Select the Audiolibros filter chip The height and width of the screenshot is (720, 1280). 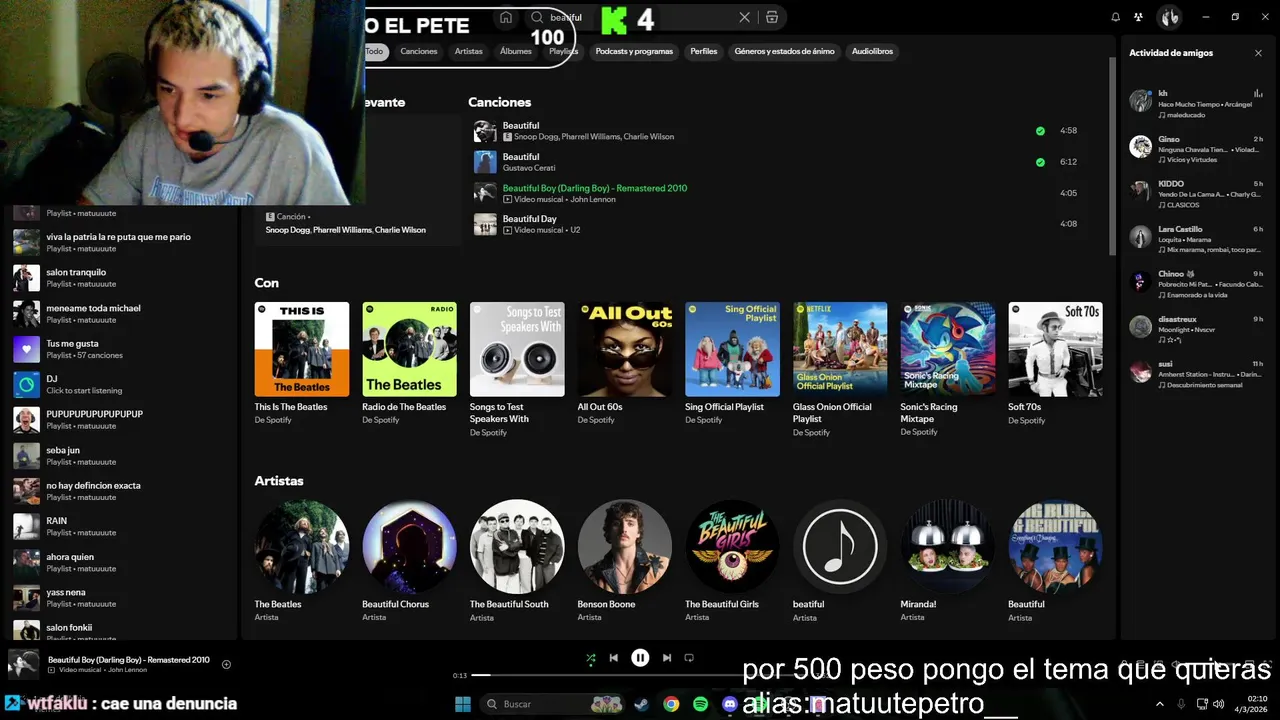pyautogui.click(x=872, y=51)
